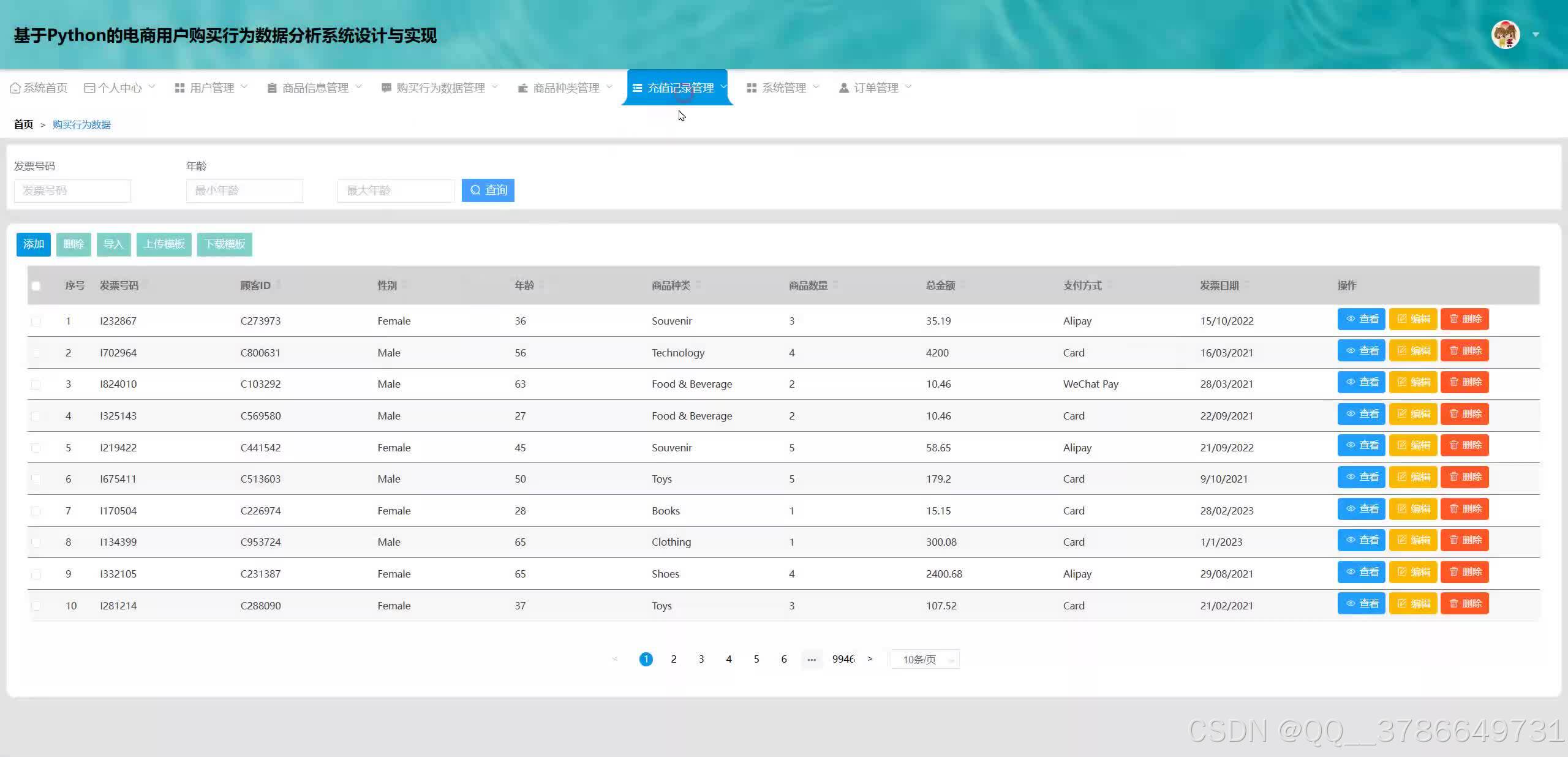Sort by the 年龄 column sort icon

pyautogui.click(x=541, y=285)
